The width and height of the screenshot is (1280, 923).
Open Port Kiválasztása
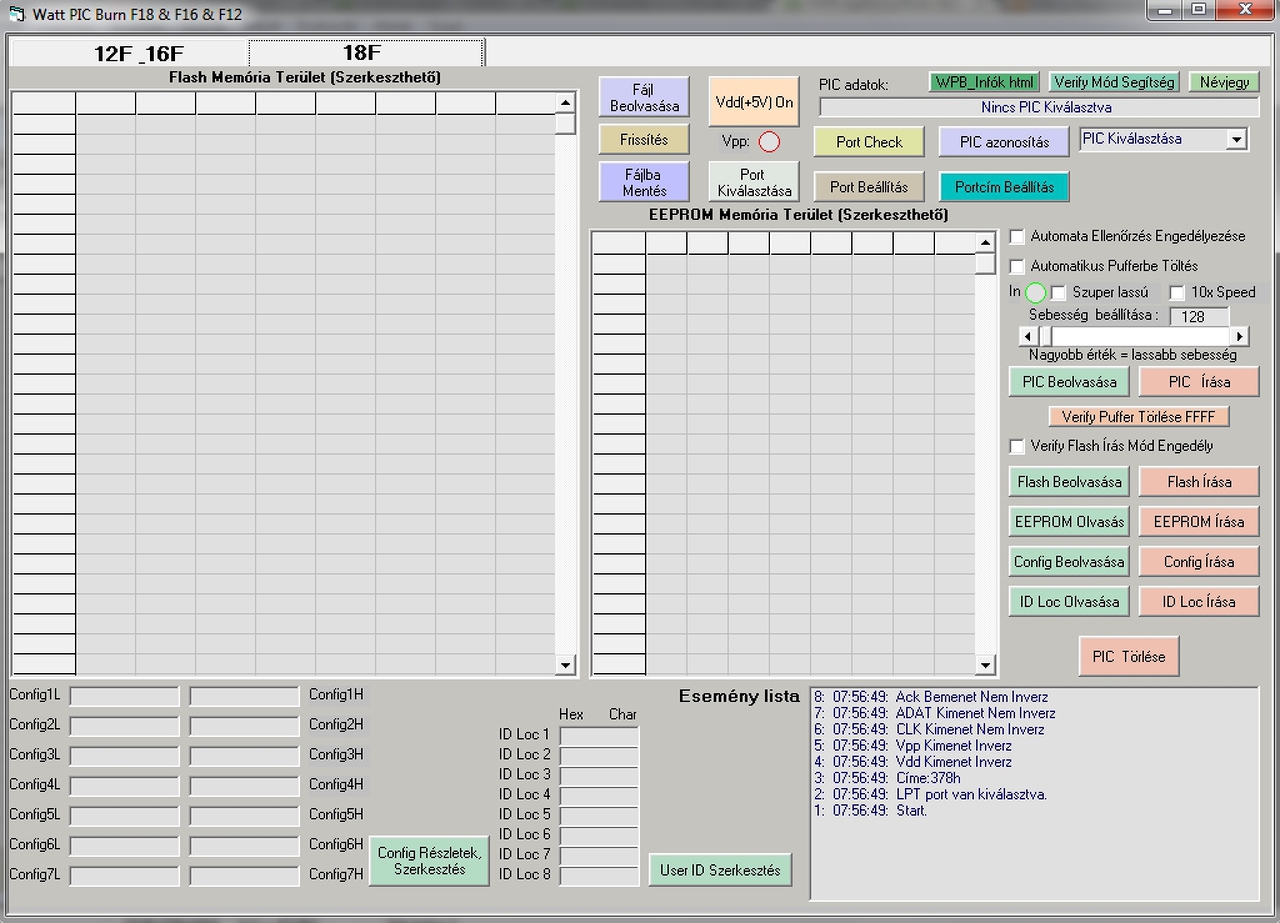(x=754, y=182)
